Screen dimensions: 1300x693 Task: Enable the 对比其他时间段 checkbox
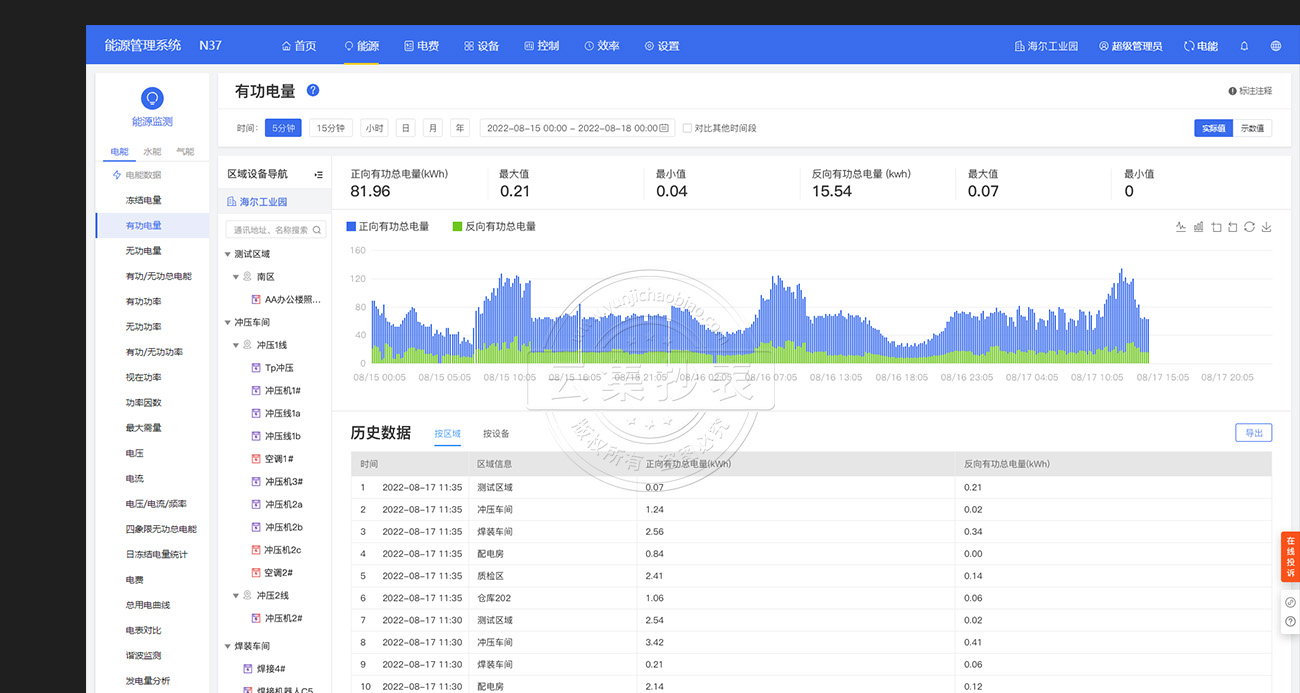pos(687,128)
